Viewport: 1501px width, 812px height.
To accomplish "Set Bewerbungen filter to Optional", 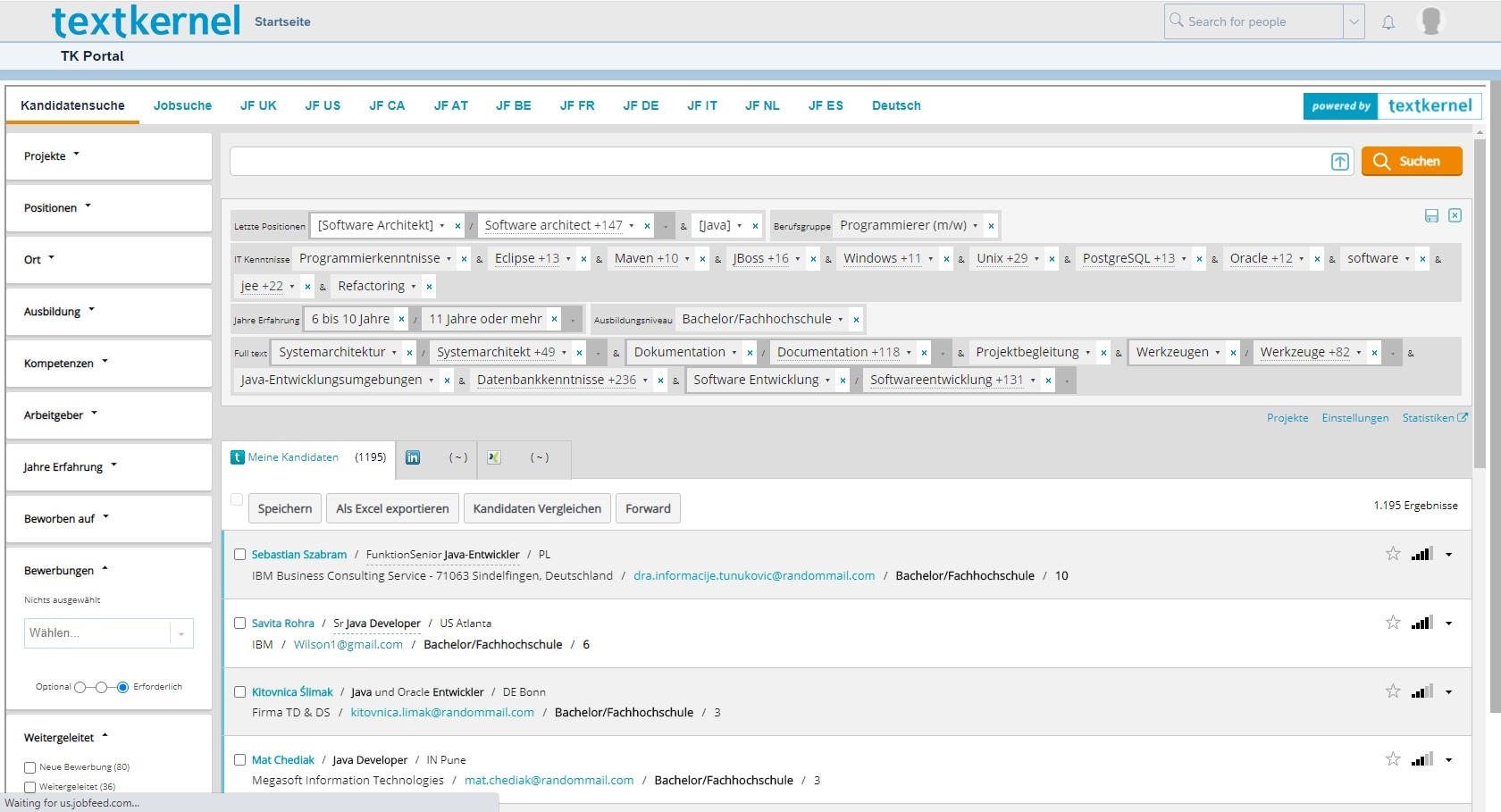I will click(80, 687).
